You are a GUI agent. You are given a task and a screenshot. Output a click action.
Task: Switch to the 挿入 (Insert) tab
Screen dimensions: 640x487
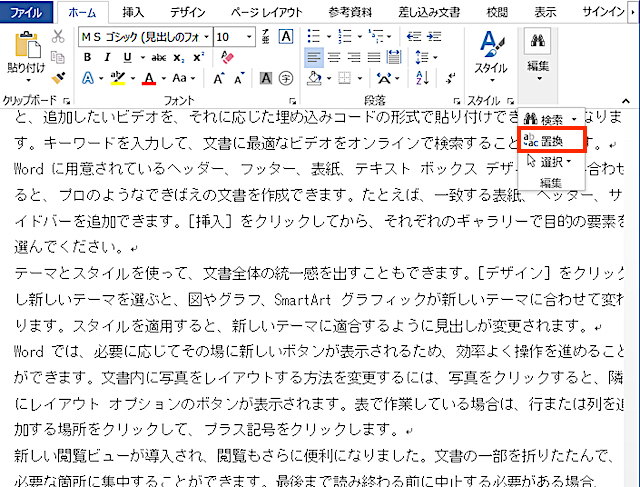[x=132, y=12]
